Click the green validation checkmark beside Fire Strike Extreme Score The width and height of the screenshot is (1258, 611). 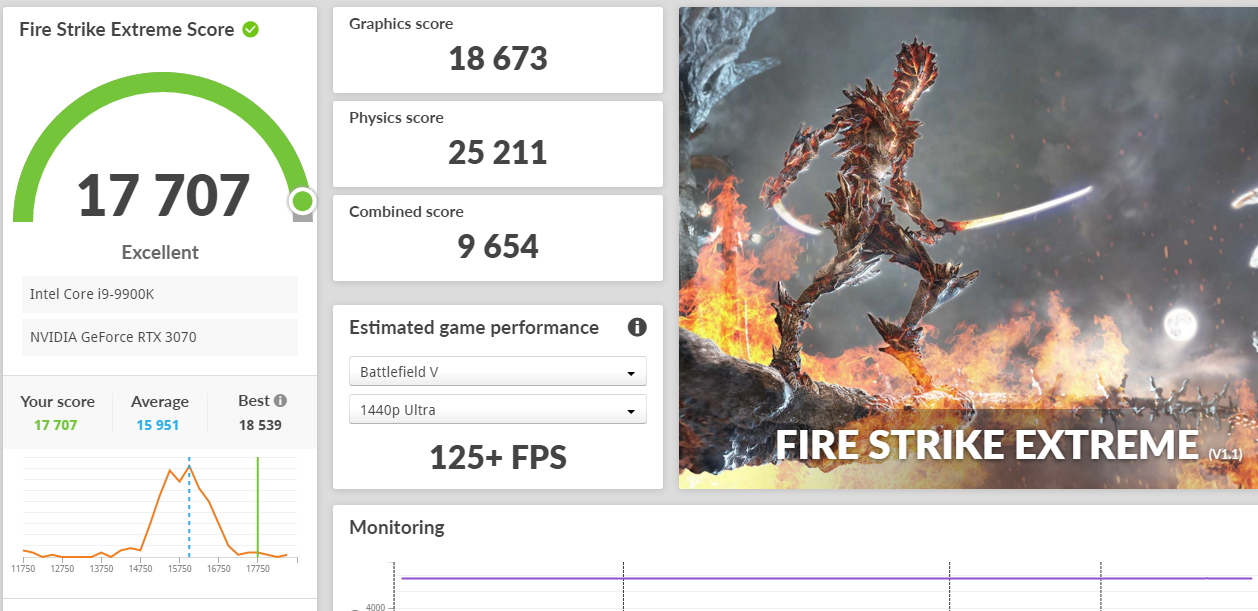click(x=251, y=29)
